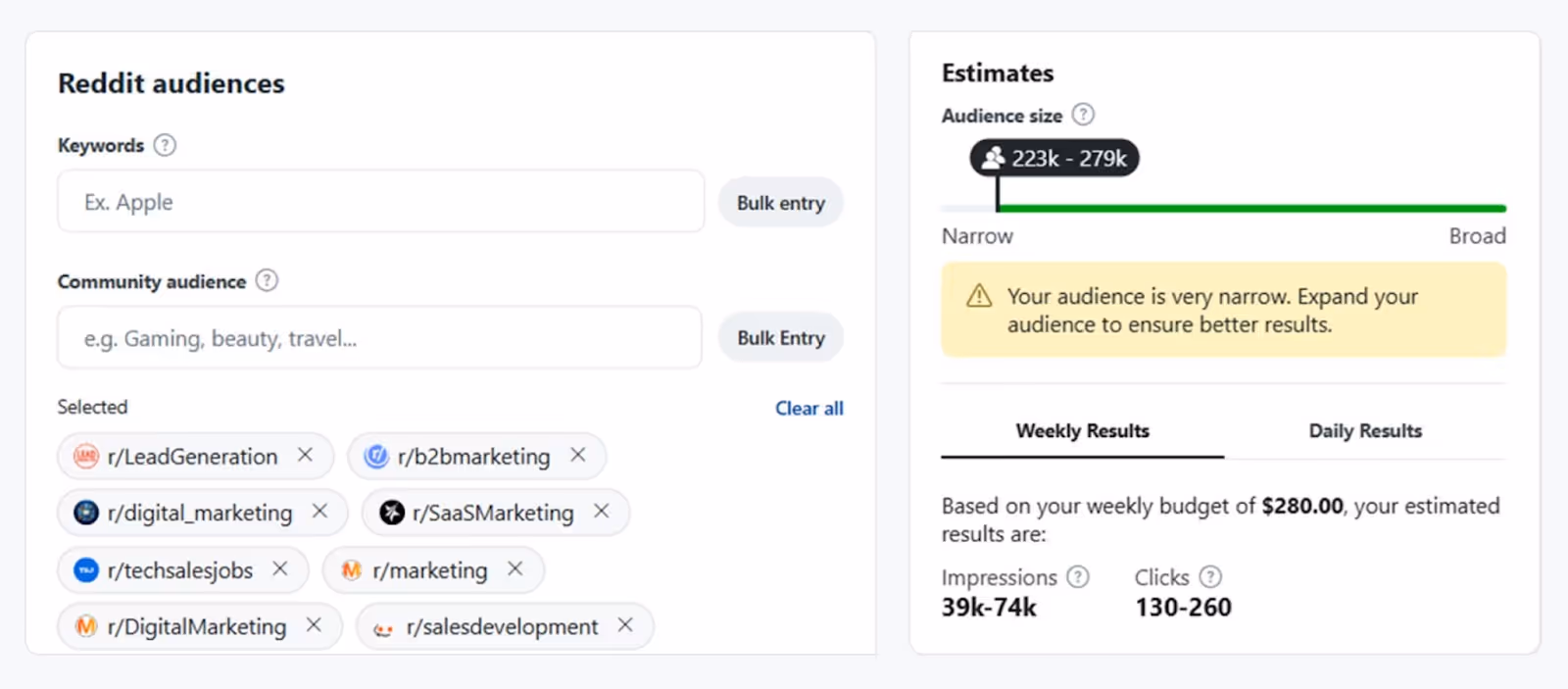Focus the Community audience search field
The width and height of the screenshot is (1568, 689).
point(379,337)
